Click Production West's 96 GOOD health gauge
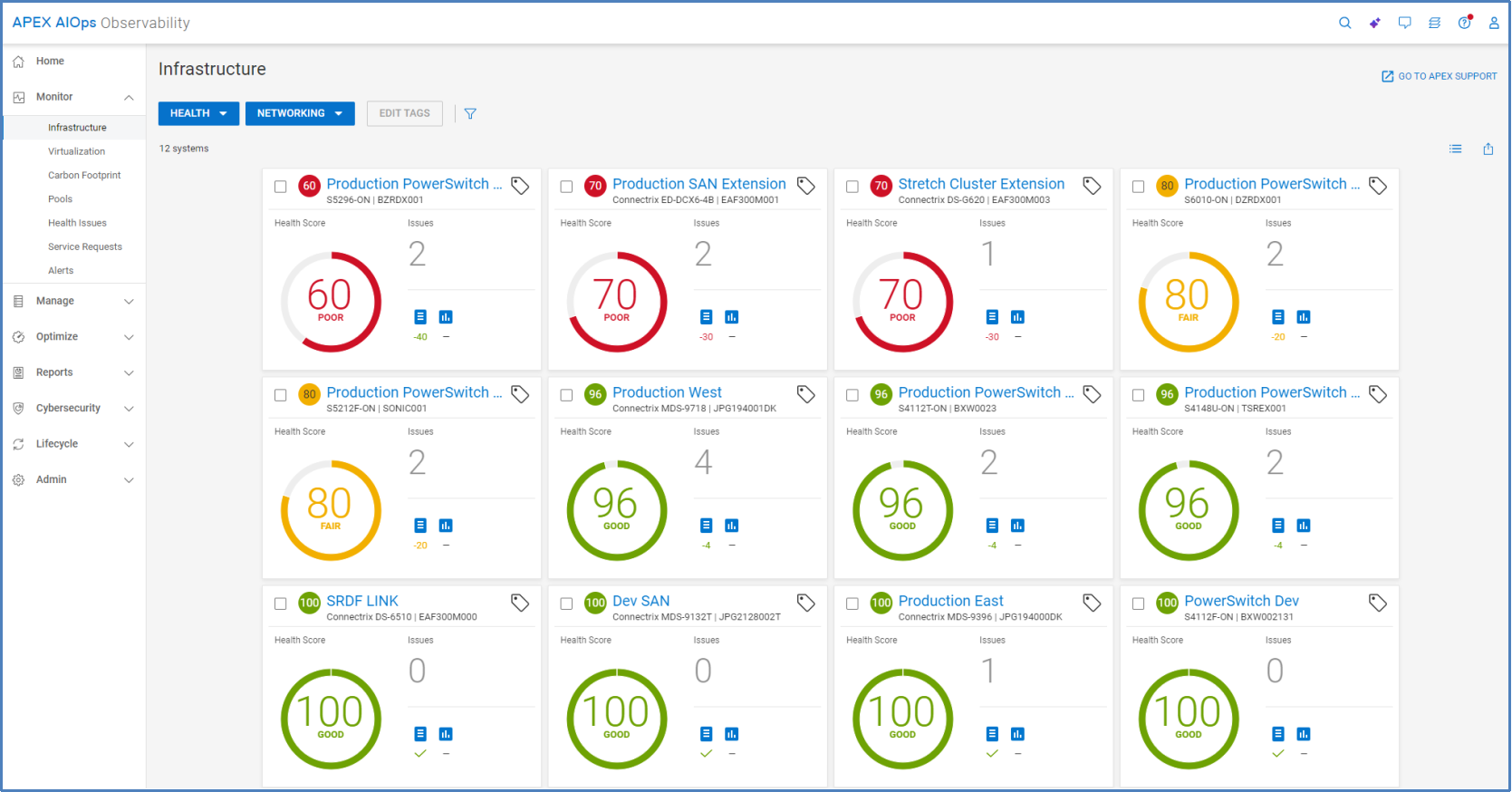The width and height of the screenshot is (1512, 792). [x=617, y=510]
